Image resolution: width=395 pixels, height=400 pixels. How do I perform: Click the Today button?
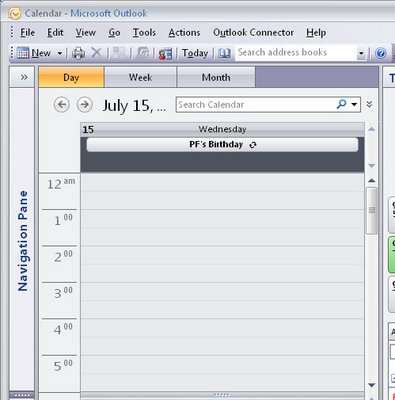[x=195, y=53]
